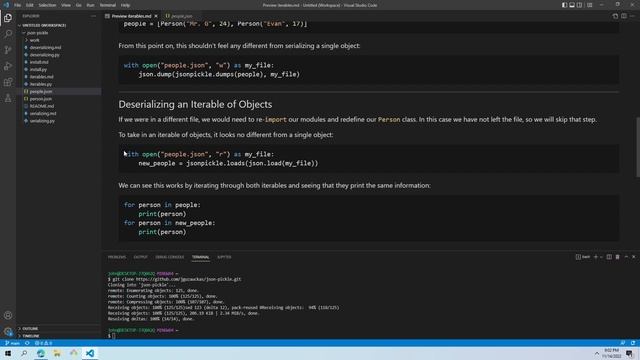
Task: Select the Preview iterables.md tab
Action: coord(131,16)
